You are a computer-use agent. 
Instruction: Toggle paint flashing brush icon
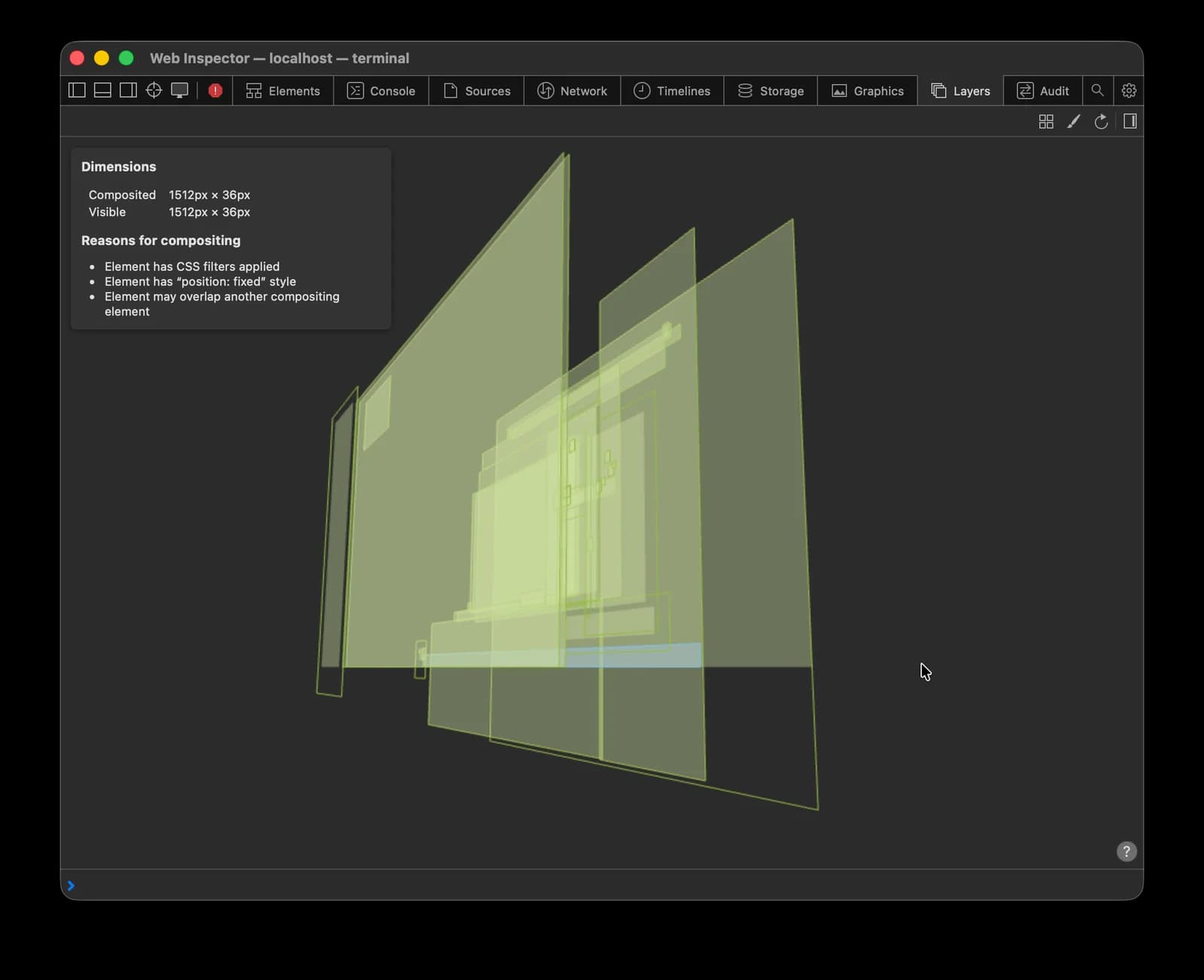pos(1074,121)
